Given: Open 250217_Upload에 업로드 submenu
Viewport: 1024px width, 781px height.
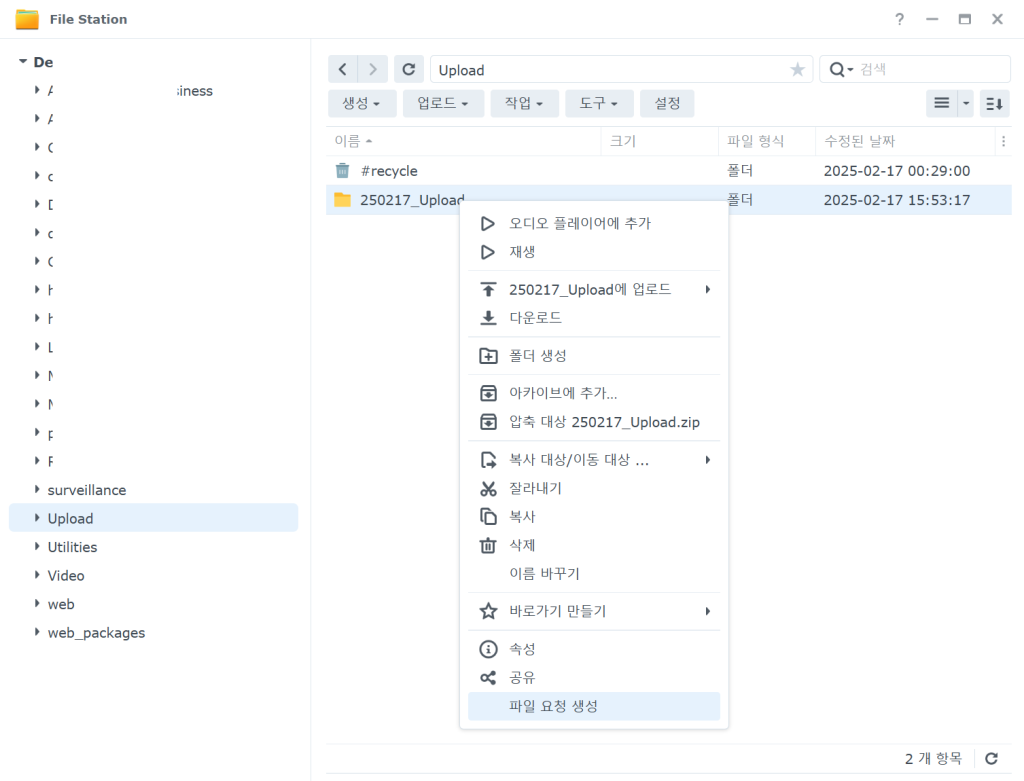Looking at the screenshot, I should point(594,289).
